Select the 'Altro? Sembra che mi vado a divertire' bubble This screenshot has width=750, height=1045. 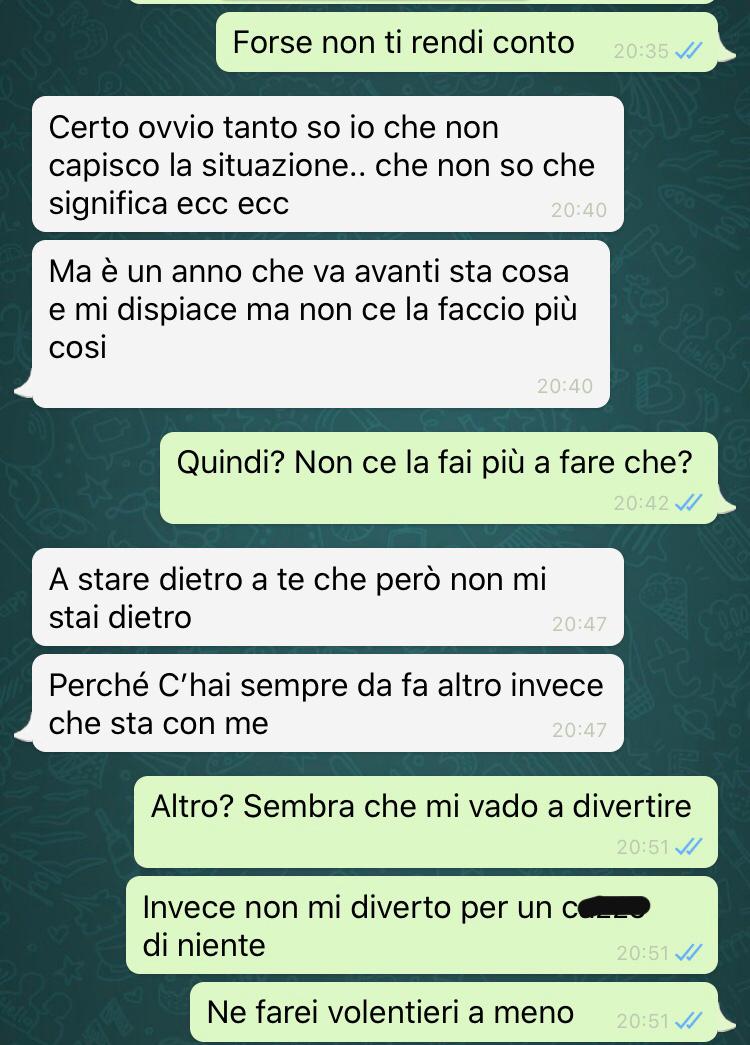426,822
